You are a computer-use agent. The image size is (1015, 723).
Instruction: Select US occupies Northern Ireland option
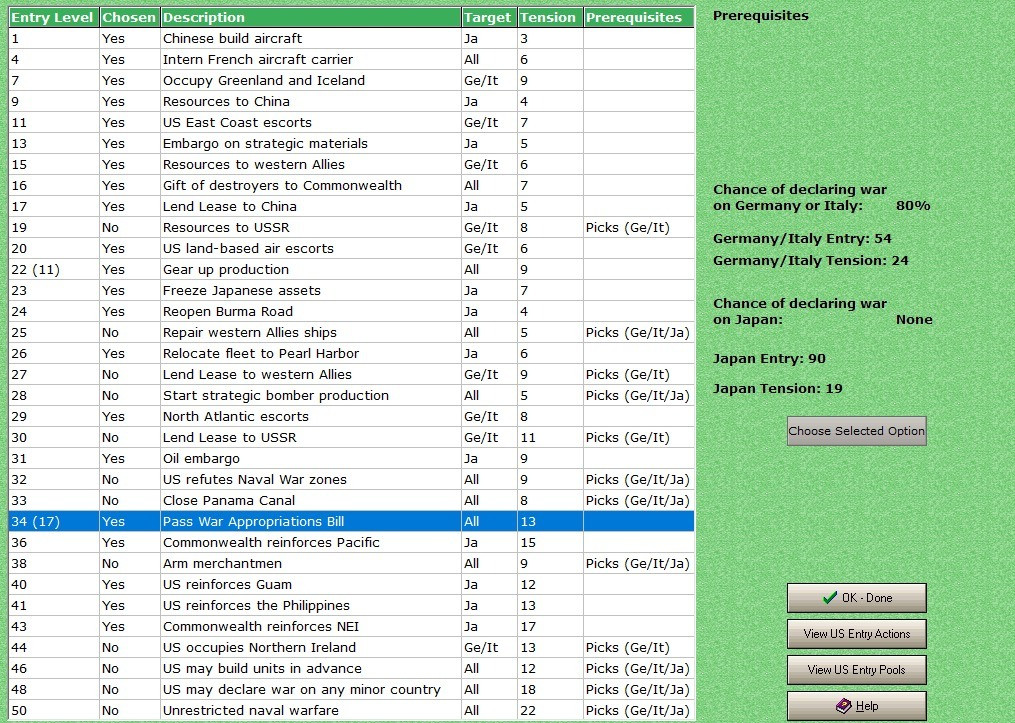[x=351, y=647]
